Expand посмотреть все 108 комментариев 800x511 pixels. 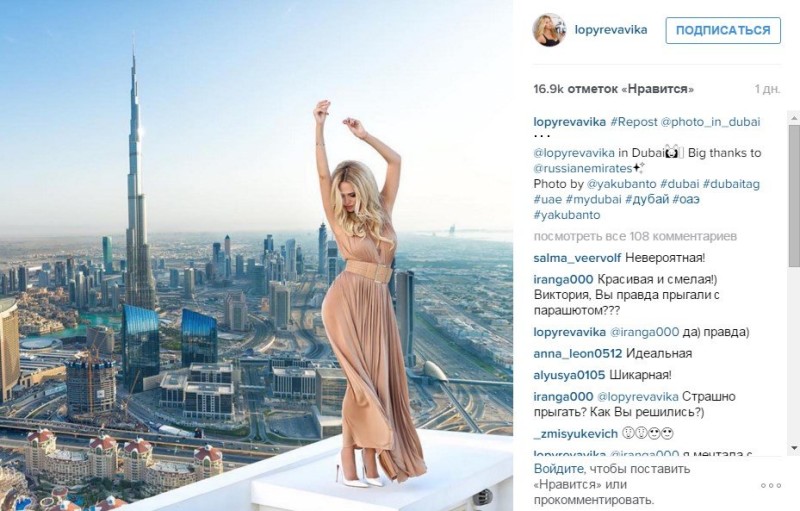tap(635, 236)
